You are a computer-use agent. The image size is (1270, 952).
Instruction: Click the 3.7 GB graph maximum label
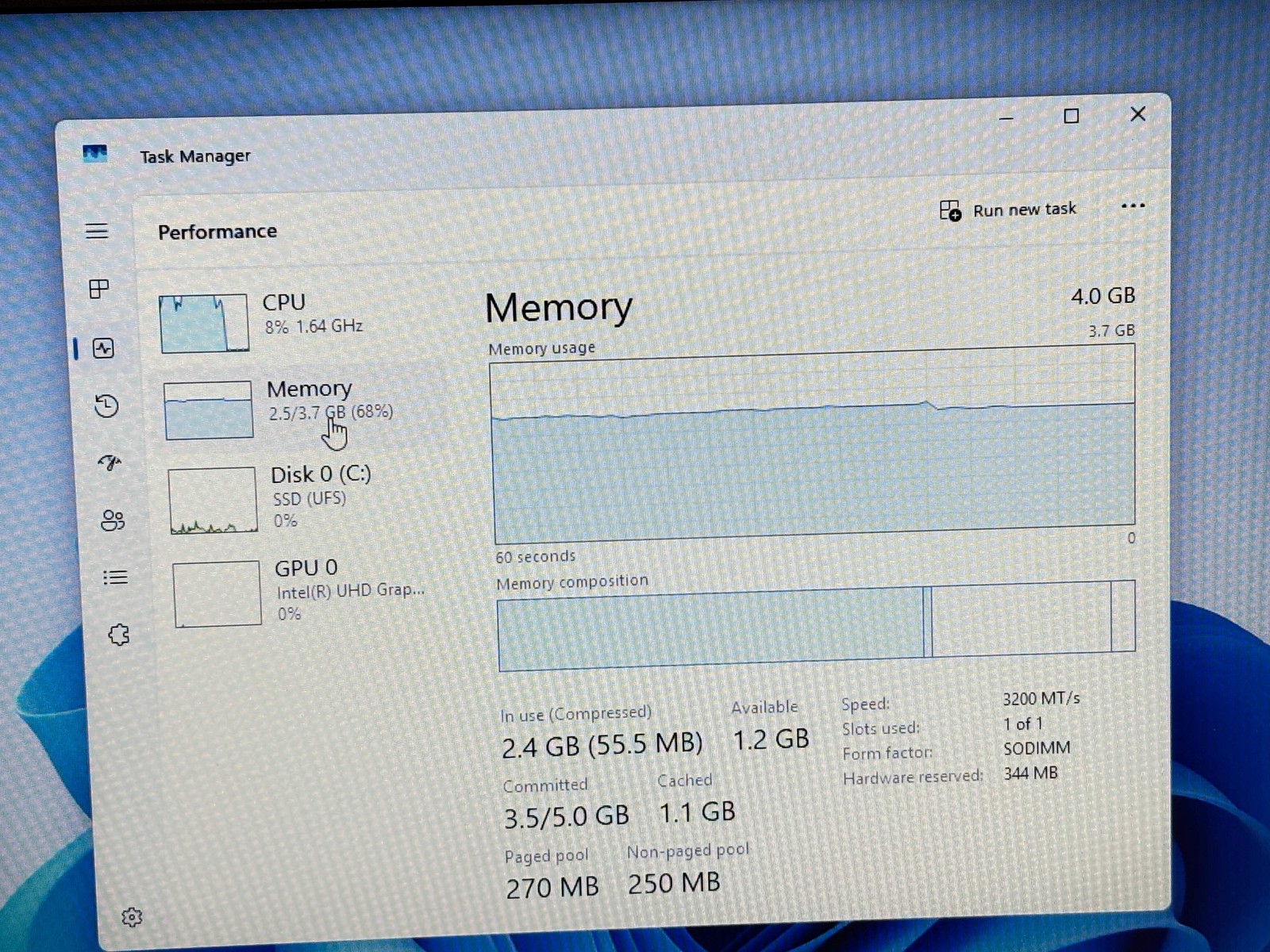1111,330
